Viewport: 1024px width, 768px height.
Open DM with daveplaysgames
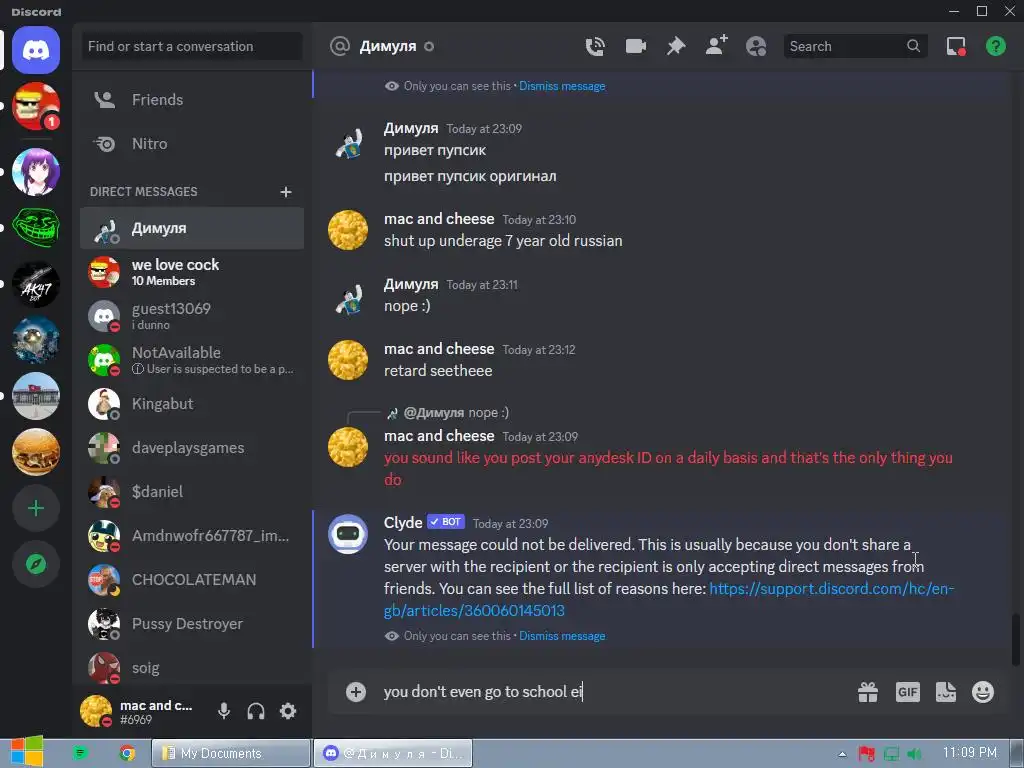point(192,448)
